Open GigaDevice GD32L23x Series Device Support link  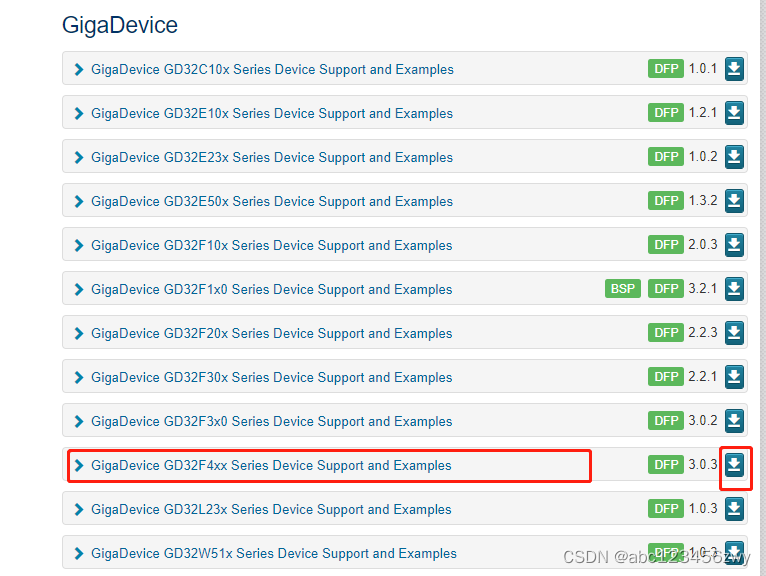(271, 509)
